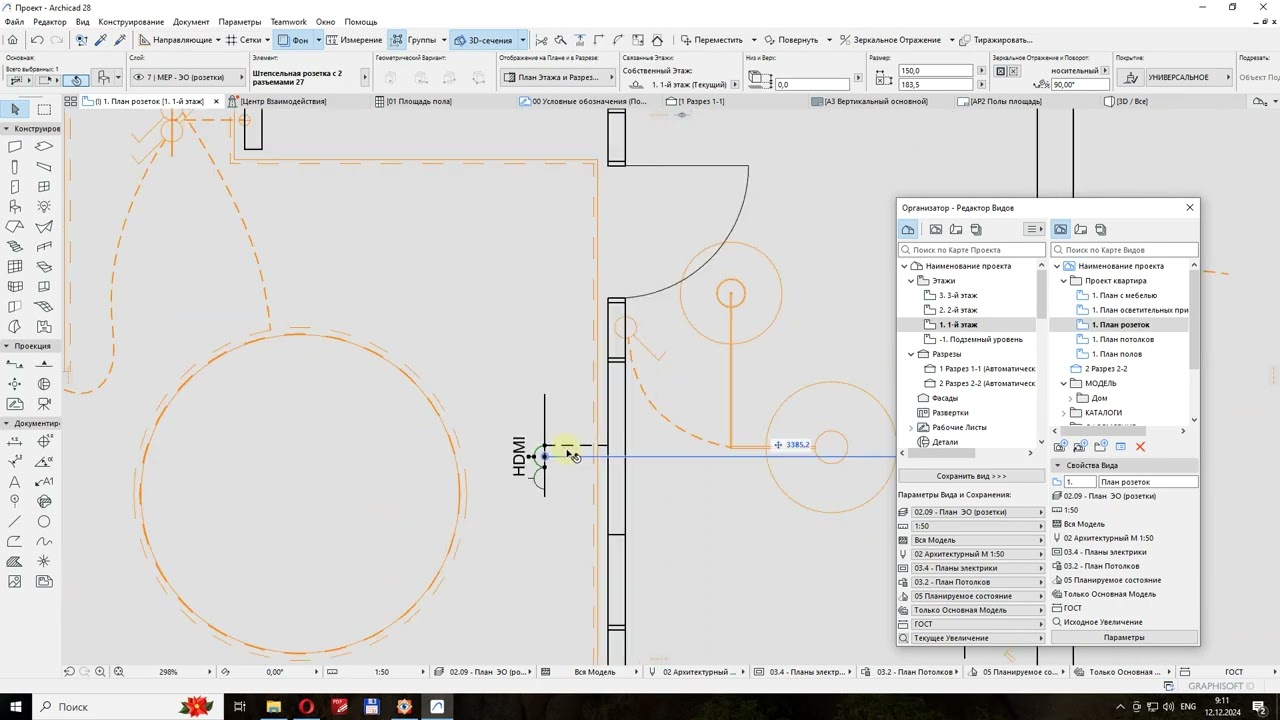The image size is (1280, 720).
Task: Open the Teamwork menu
Action: [288, 22]
